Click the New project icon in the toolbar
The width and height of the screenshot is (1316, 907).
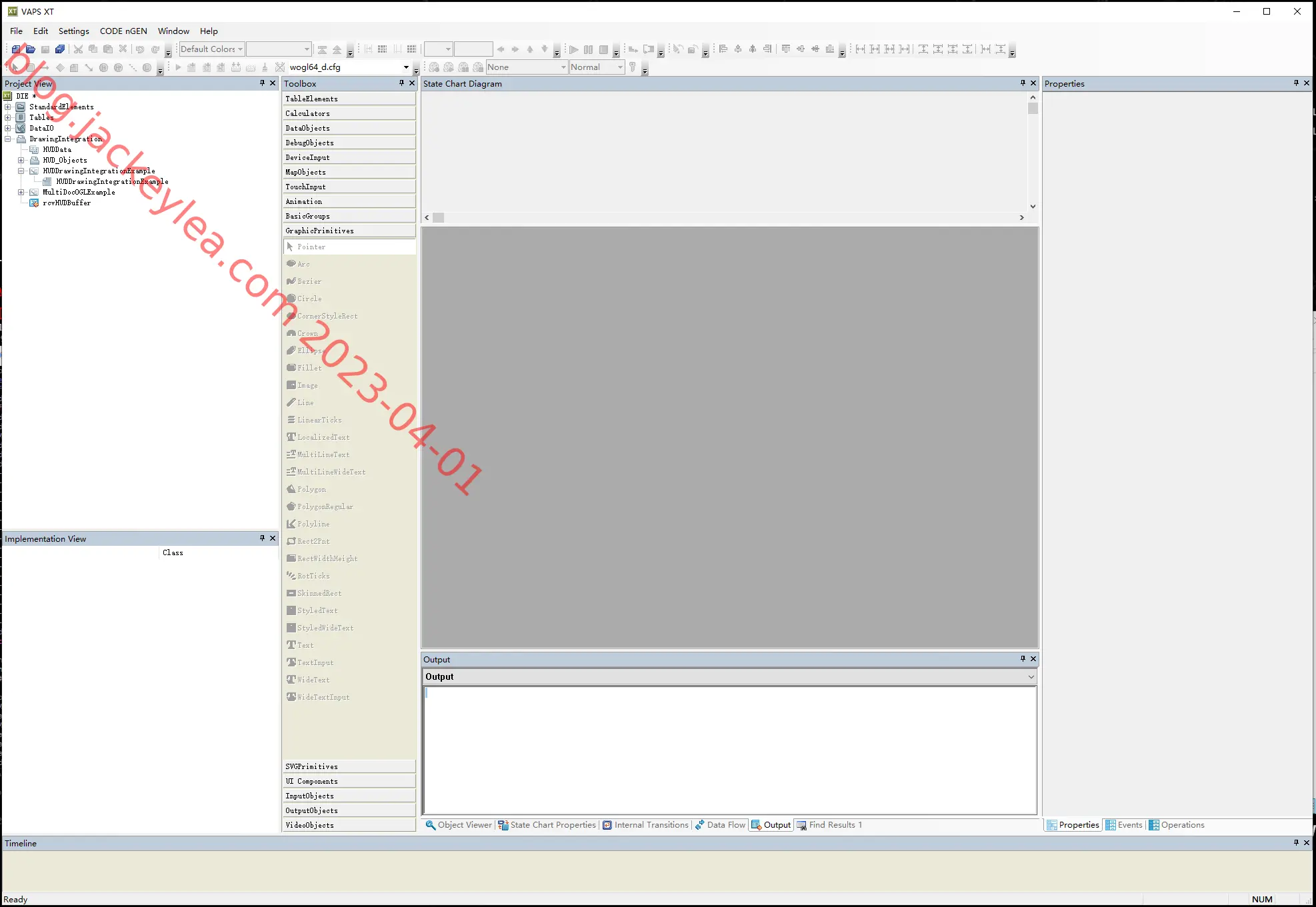click(17, 49)
